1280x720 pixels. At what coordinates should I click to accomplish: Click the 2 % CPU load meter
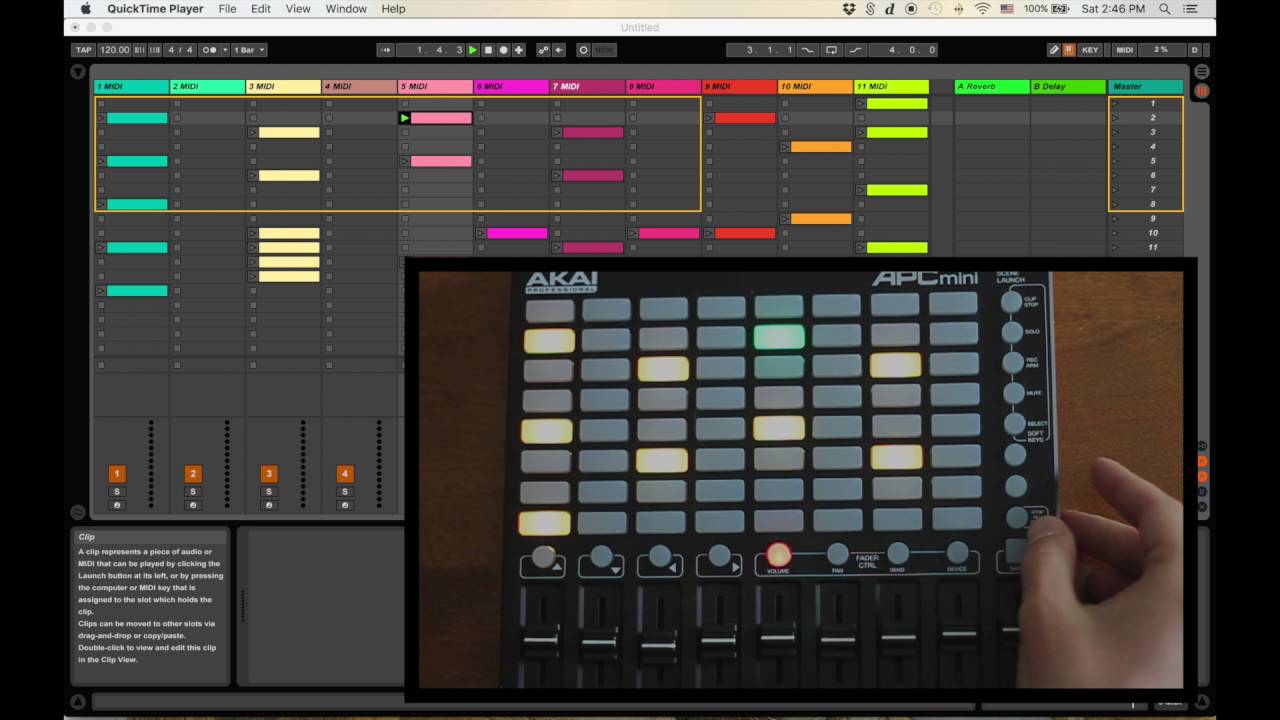tap(1161, 50)
